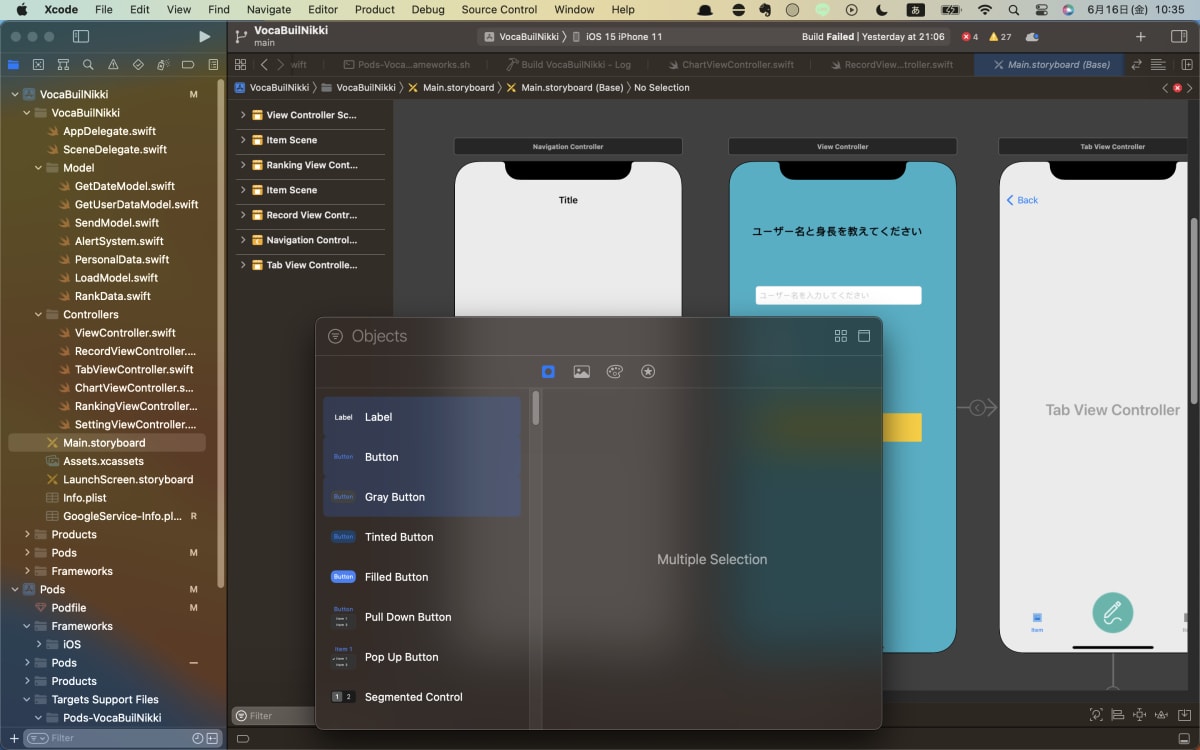Open the Issue navigator warning icon
Viewport: 1200px width, 750px height.
click(113, 64)
